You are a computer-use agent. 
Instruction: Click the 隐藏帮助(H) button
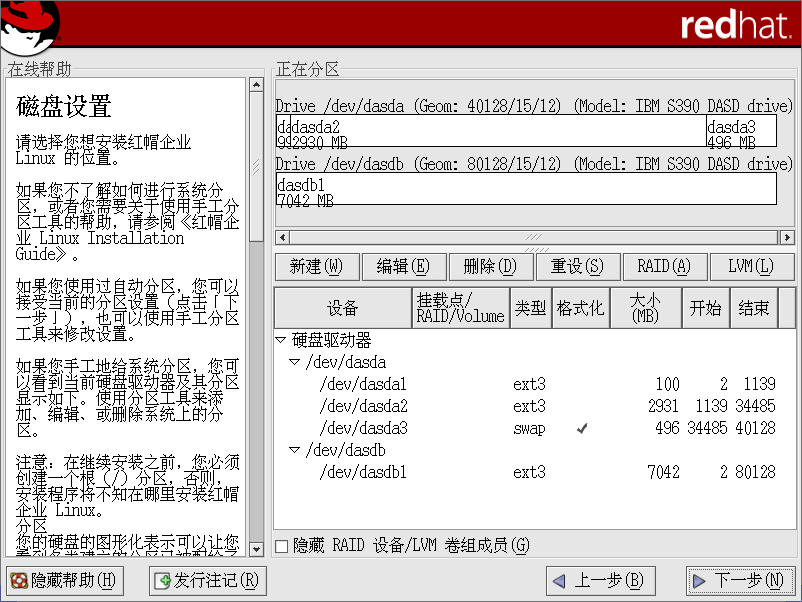click(x=65, y=581)
